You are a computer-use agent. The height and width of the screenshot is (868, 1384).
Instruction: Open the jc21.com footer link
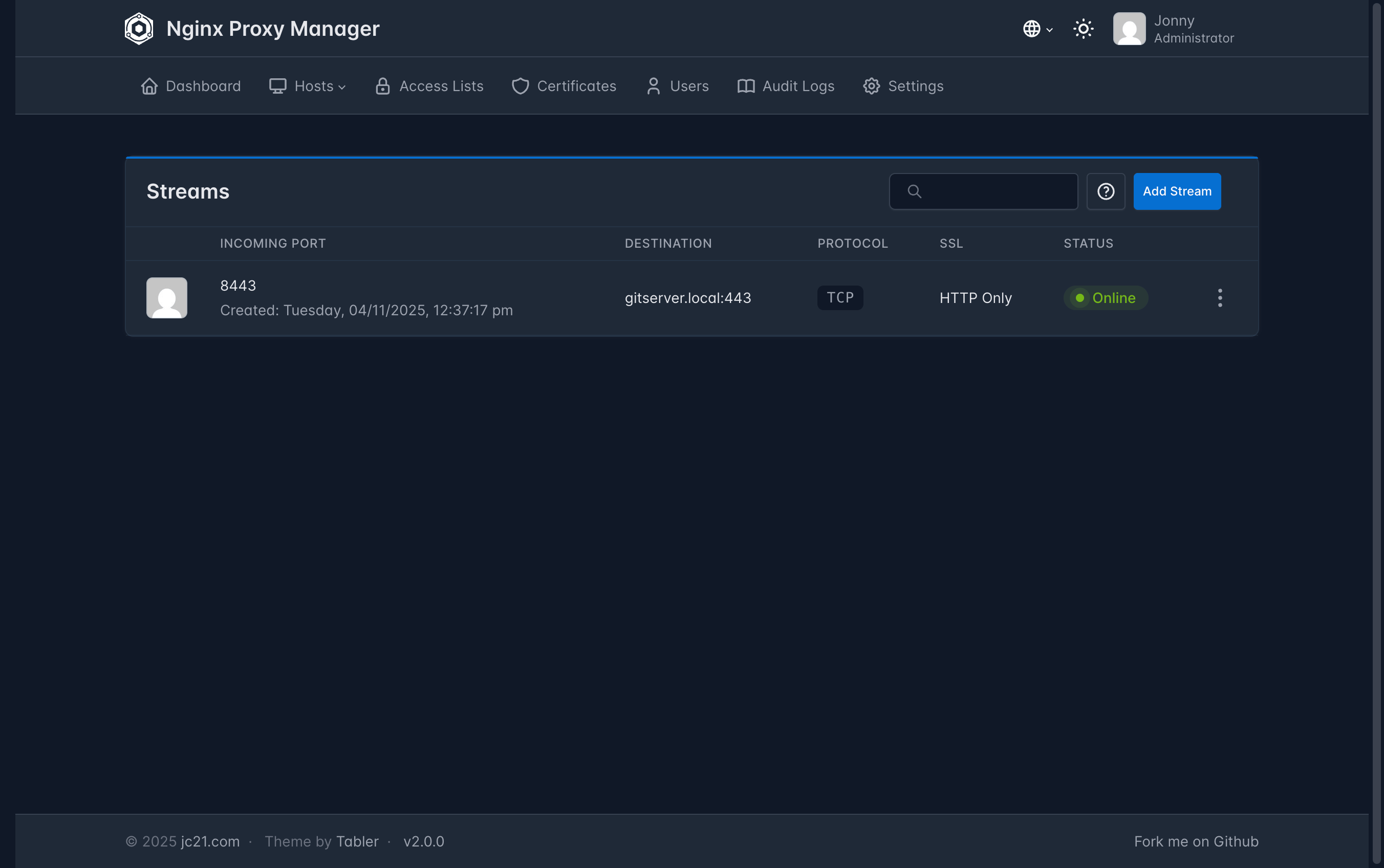[x=210, y=841]
